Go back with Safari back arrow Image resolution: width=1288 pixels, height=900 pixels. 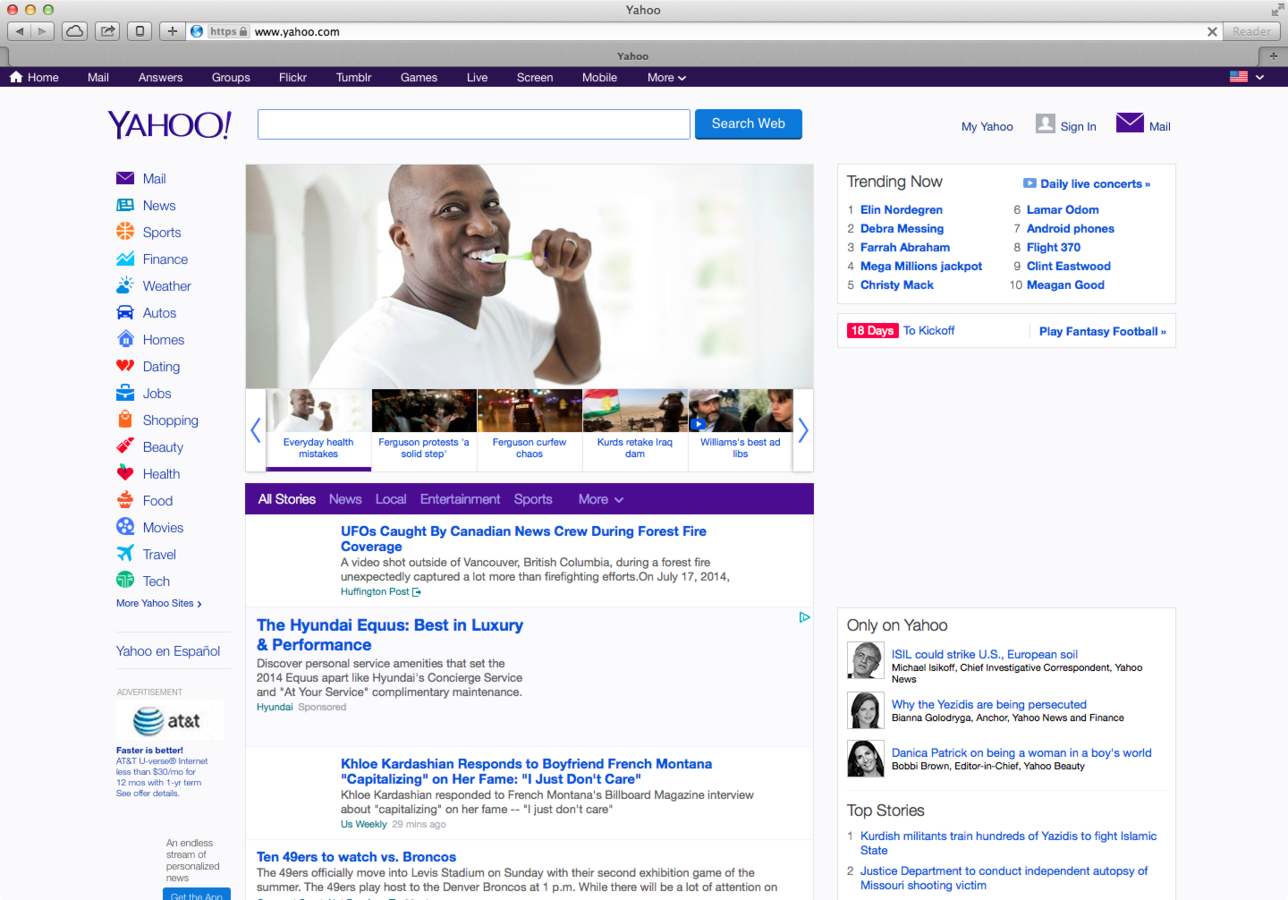[19, 31]
